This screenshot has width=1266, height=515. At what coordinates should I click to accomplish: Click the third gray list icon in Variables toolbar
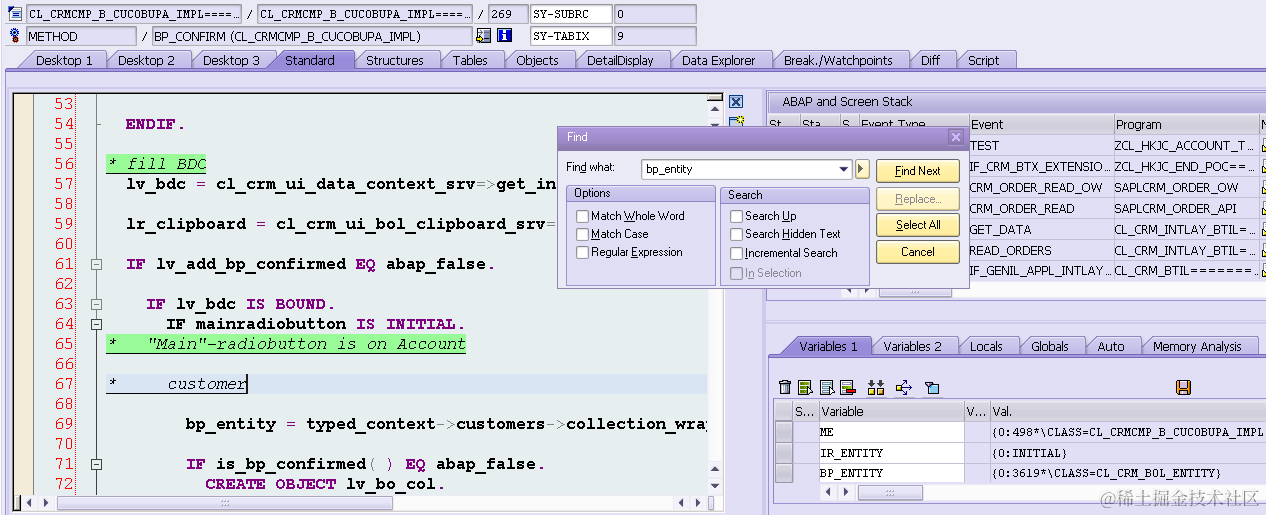pyautogui.click(x=827, y=387)
